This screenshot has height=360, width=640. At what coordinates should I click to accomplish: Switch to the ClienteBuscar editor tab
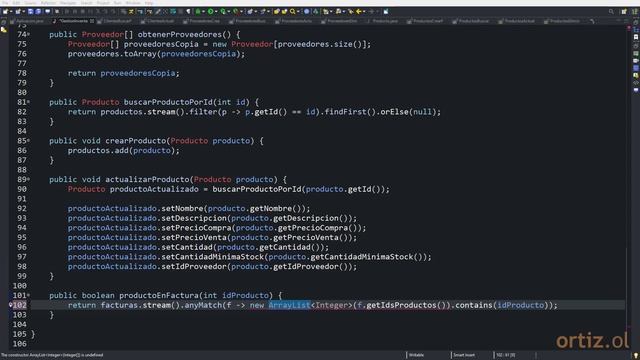[116, 21]
